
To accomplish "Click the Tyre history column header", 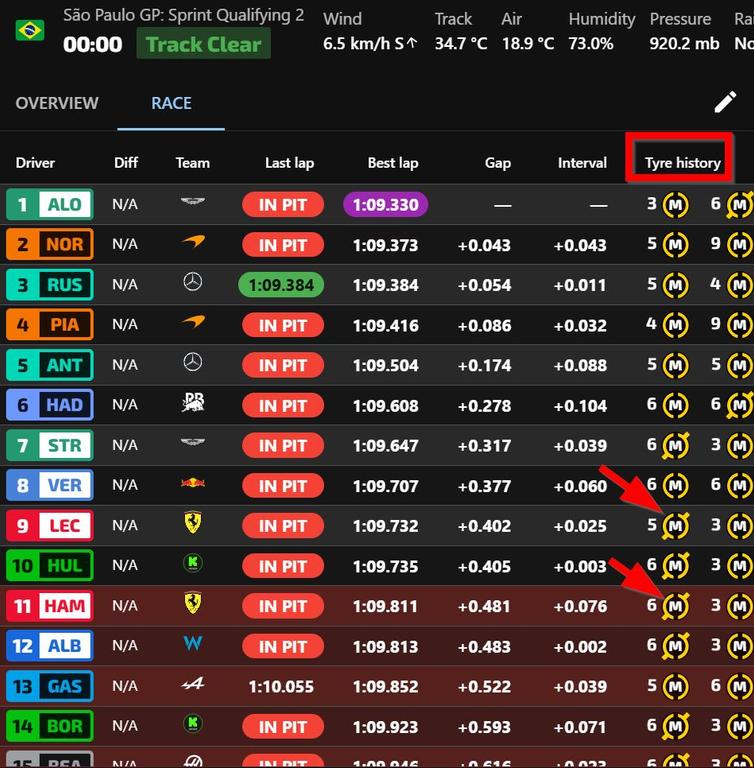I will 682,163.
